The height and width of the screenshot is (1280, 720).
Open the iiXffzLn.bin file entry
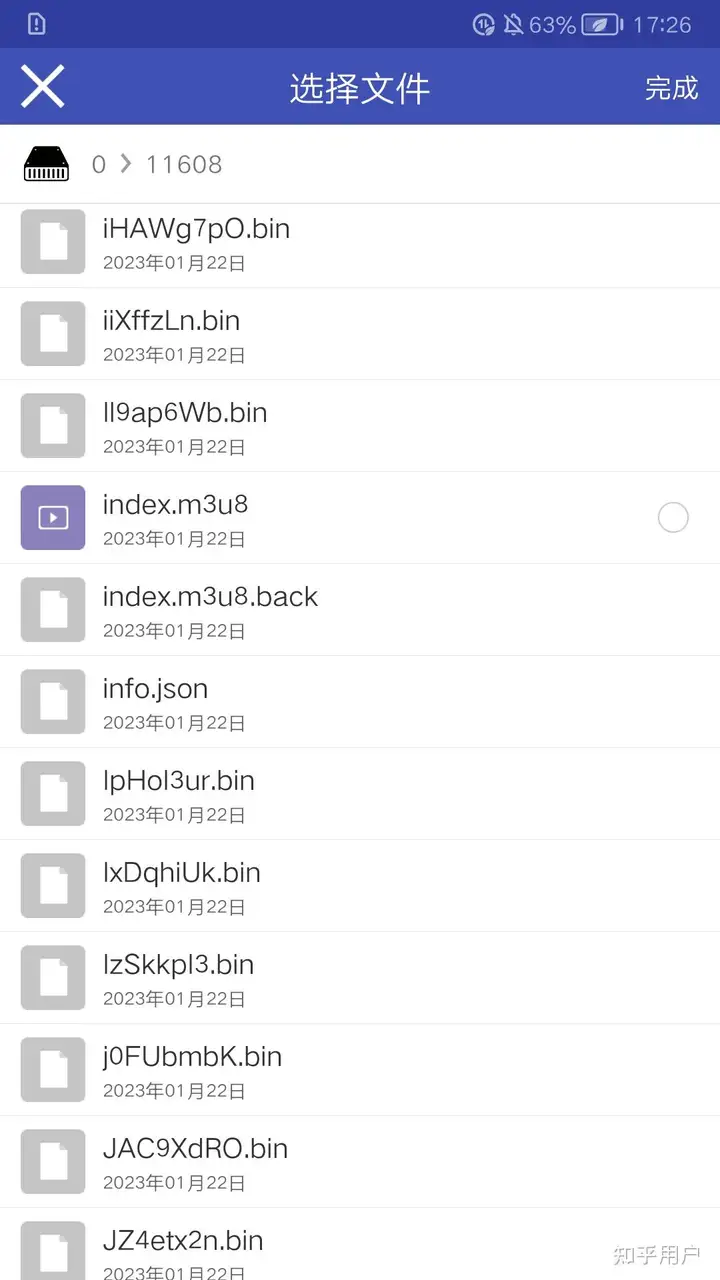[x=360, y=334]
